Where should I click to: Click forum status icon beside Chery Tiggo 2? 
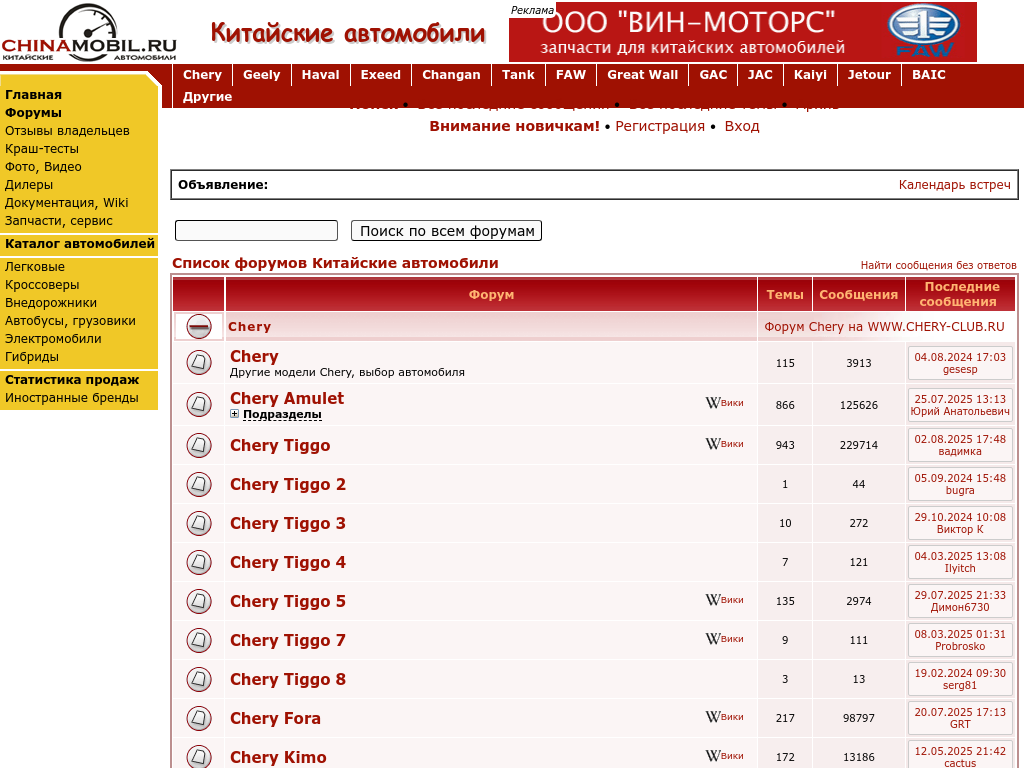pyautogui.click(x=199, y=484)
